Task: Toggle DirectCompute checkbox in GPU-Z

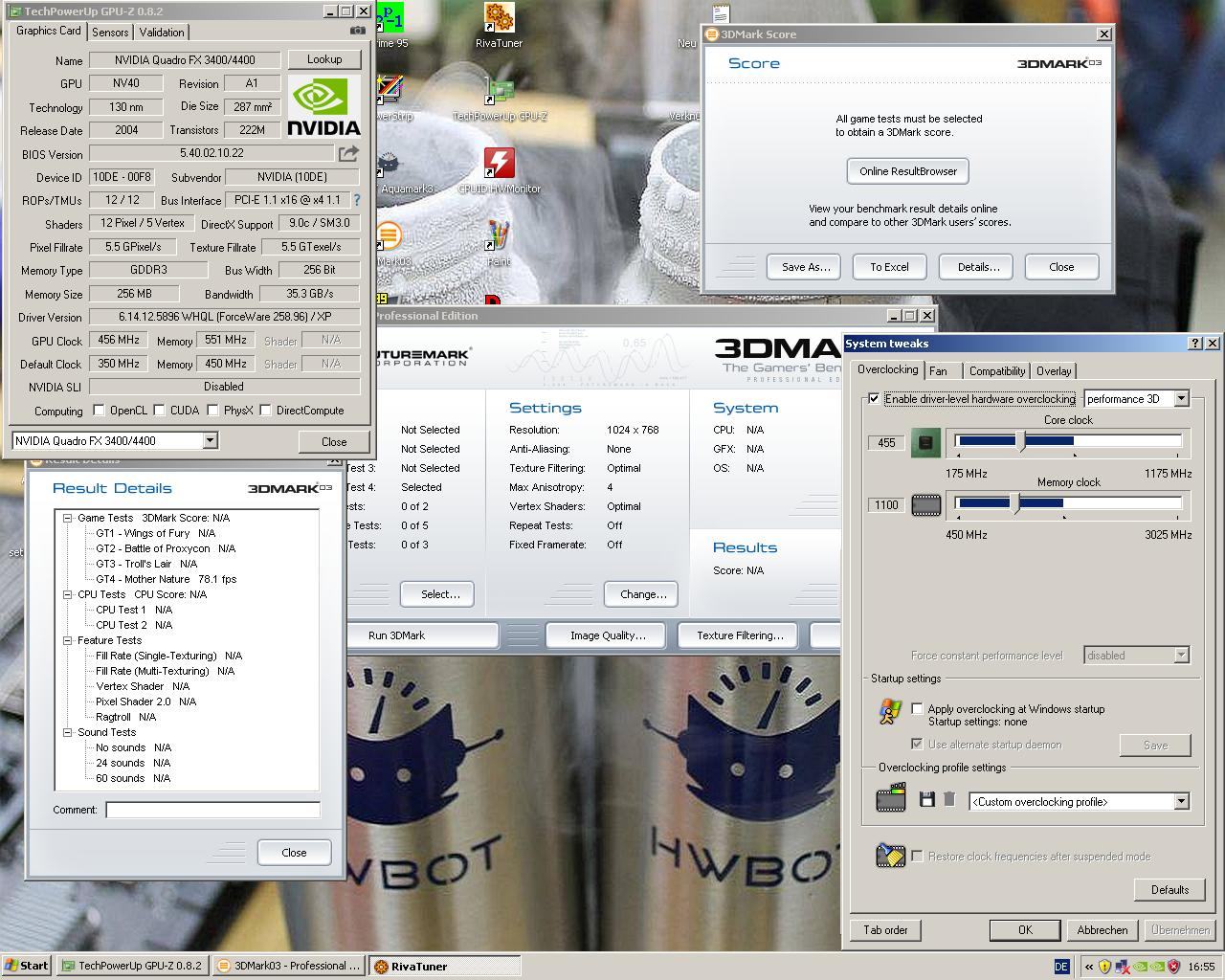Action: tap(265, 411)
